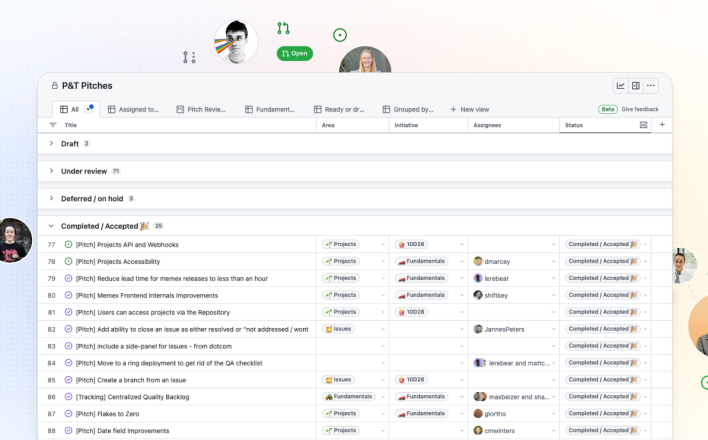Open Assignees dropdown for lerebear row 79
This screenshot has height=440, width=708.
(x=553, y=278)
